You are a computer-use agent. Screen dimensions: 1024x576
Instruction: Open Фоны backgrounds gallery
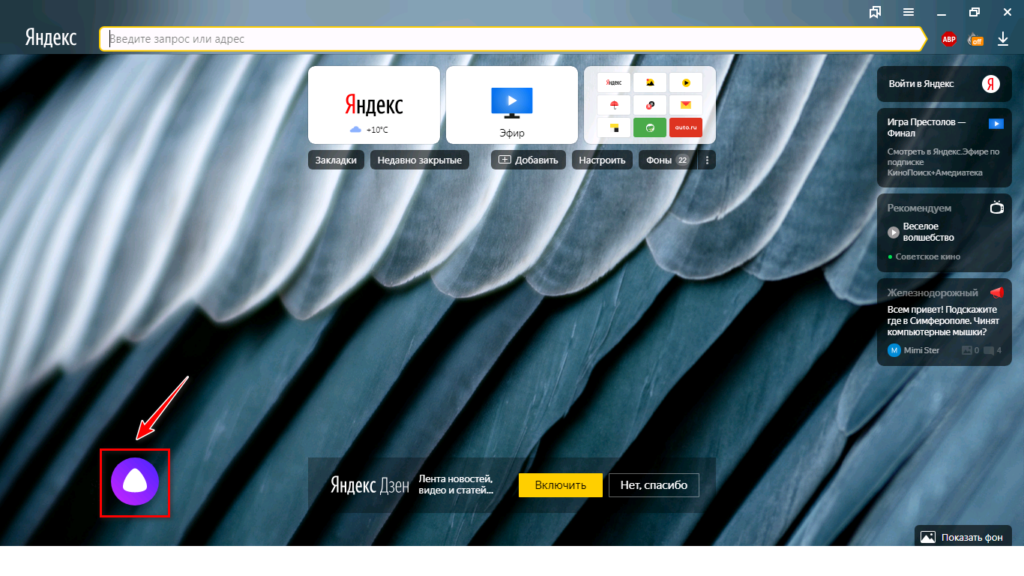(667, 160)
